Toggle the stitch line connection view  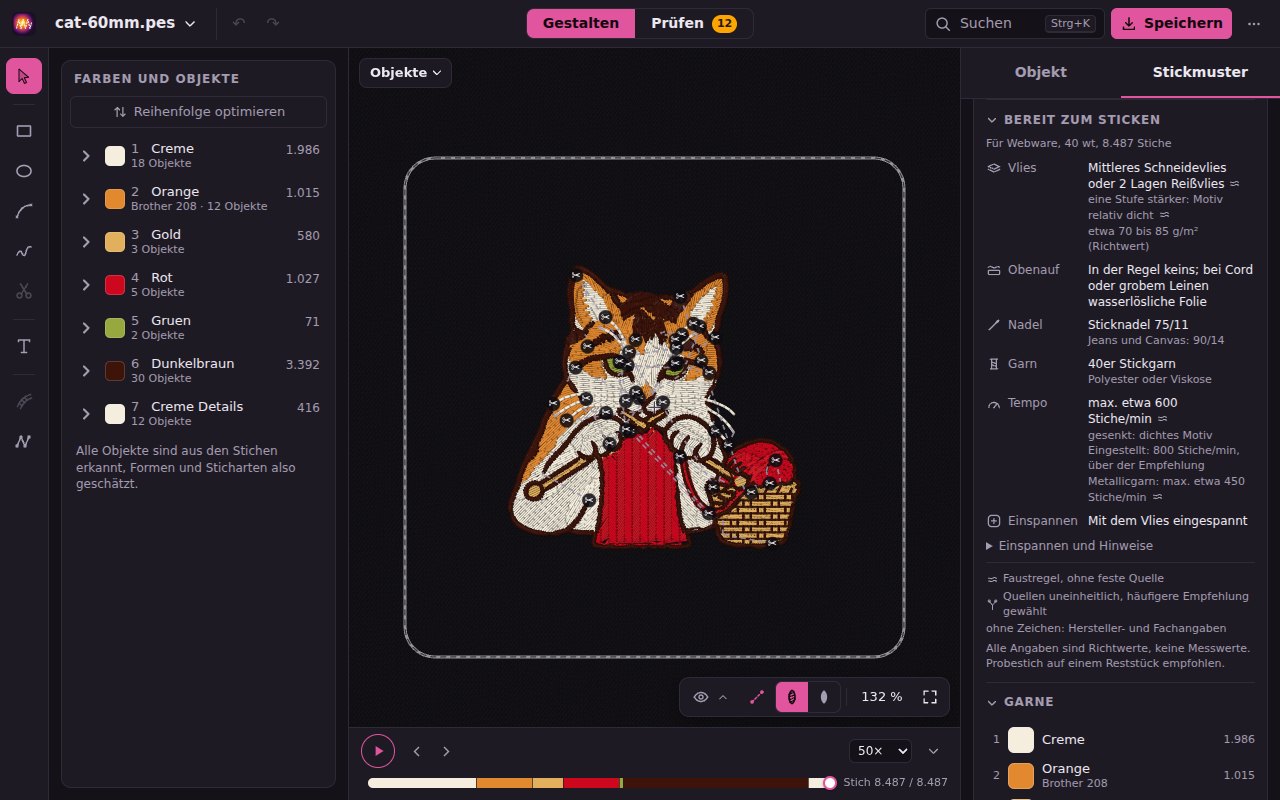coord(757,697)
